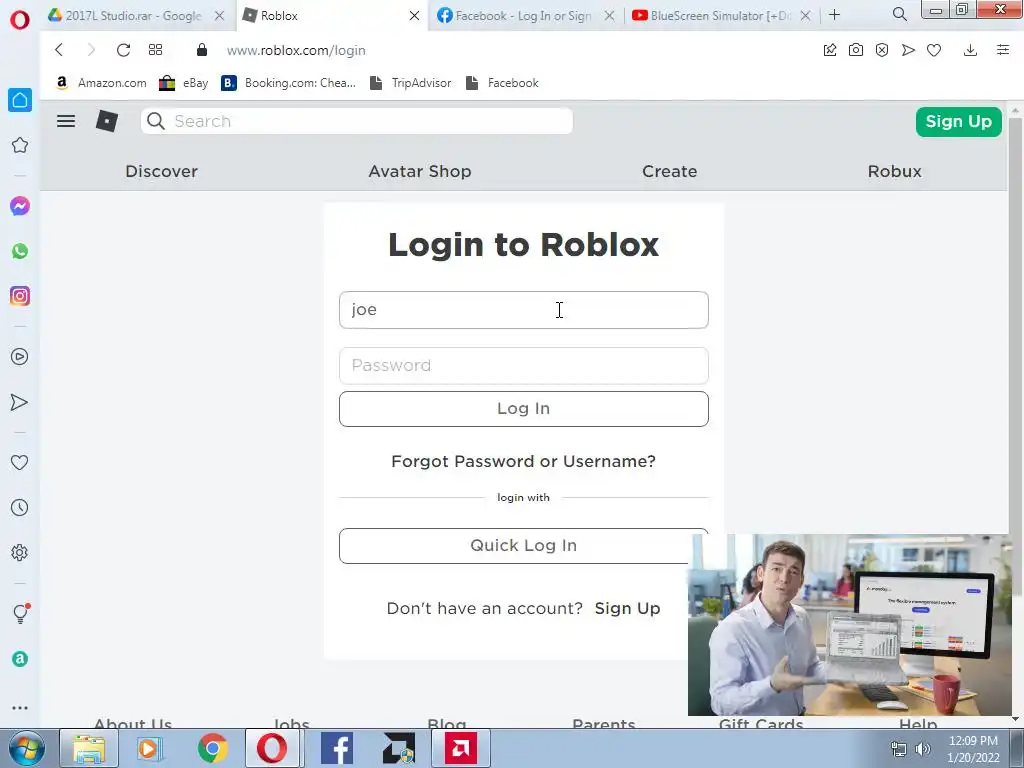Click Sign Up link below form
This screenshot has height=768, width=1024.
pos(627,609)
